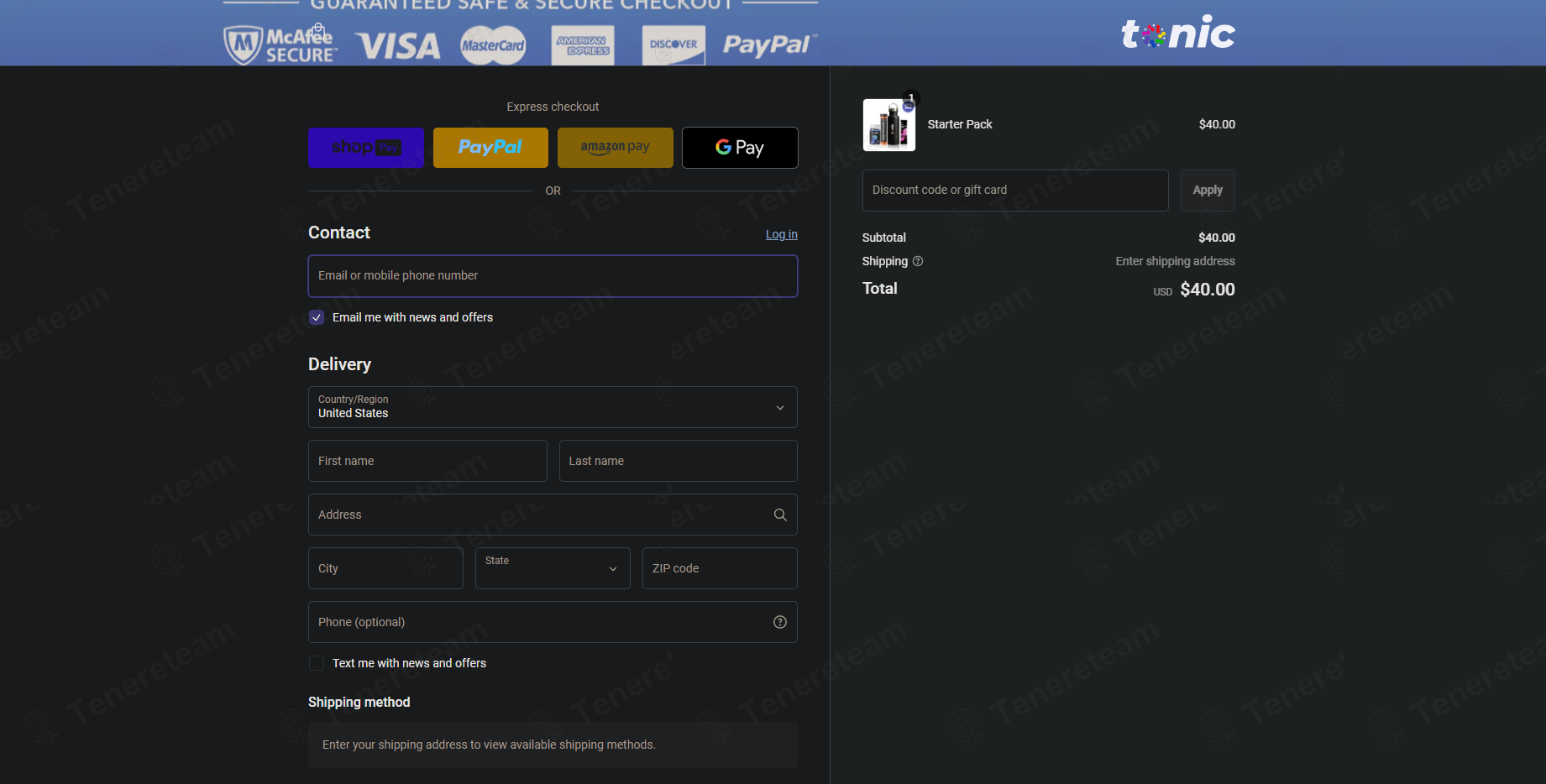Click the Starter Pack product name
This screenshot has height=784, width=1546.
(x=960, y=124)
